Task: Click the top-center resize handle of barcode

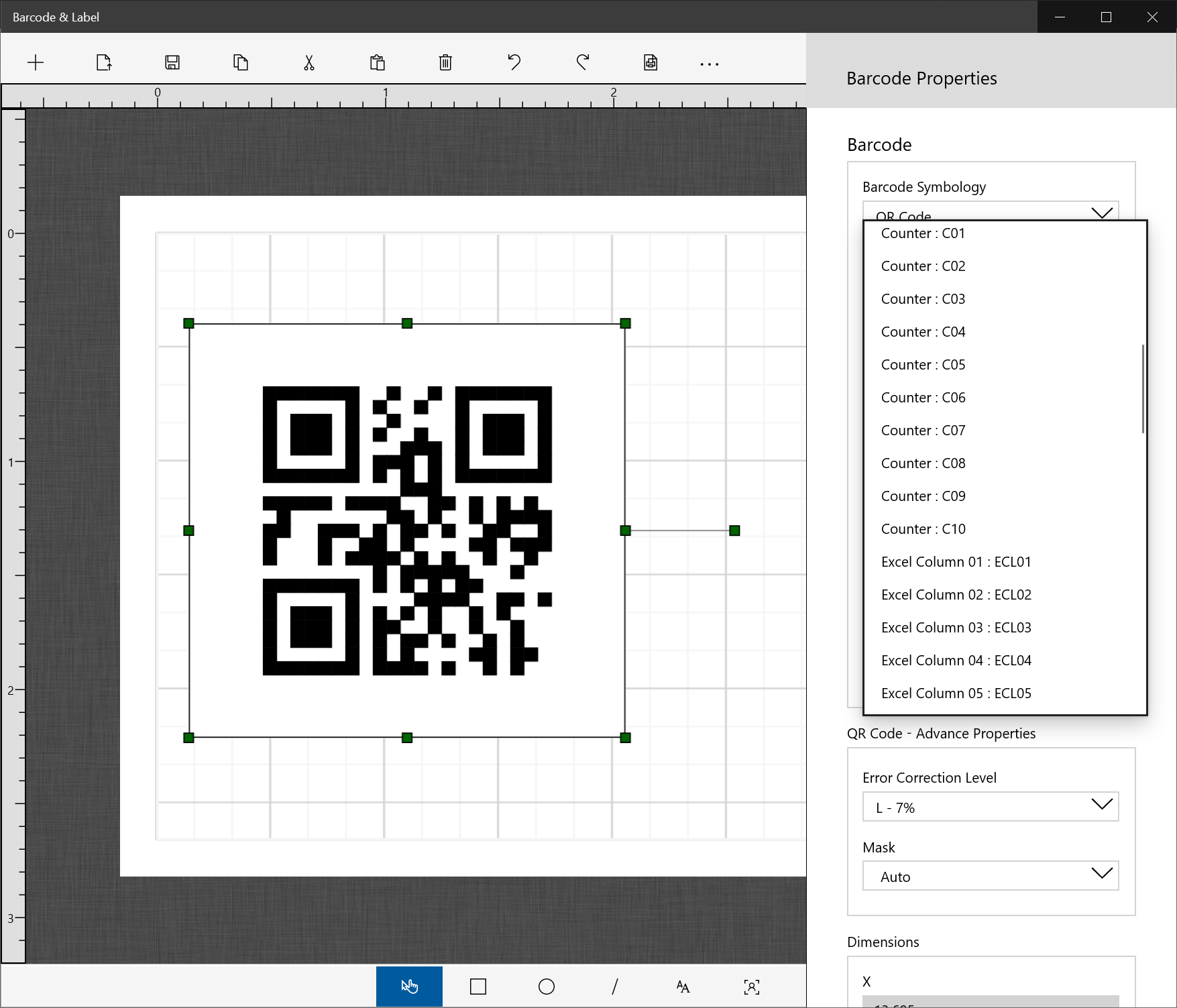Action: (407, 323)
